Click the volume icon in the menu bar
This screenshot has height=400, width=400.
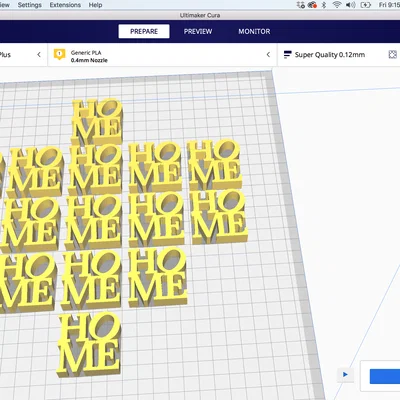tap(351, 5)
